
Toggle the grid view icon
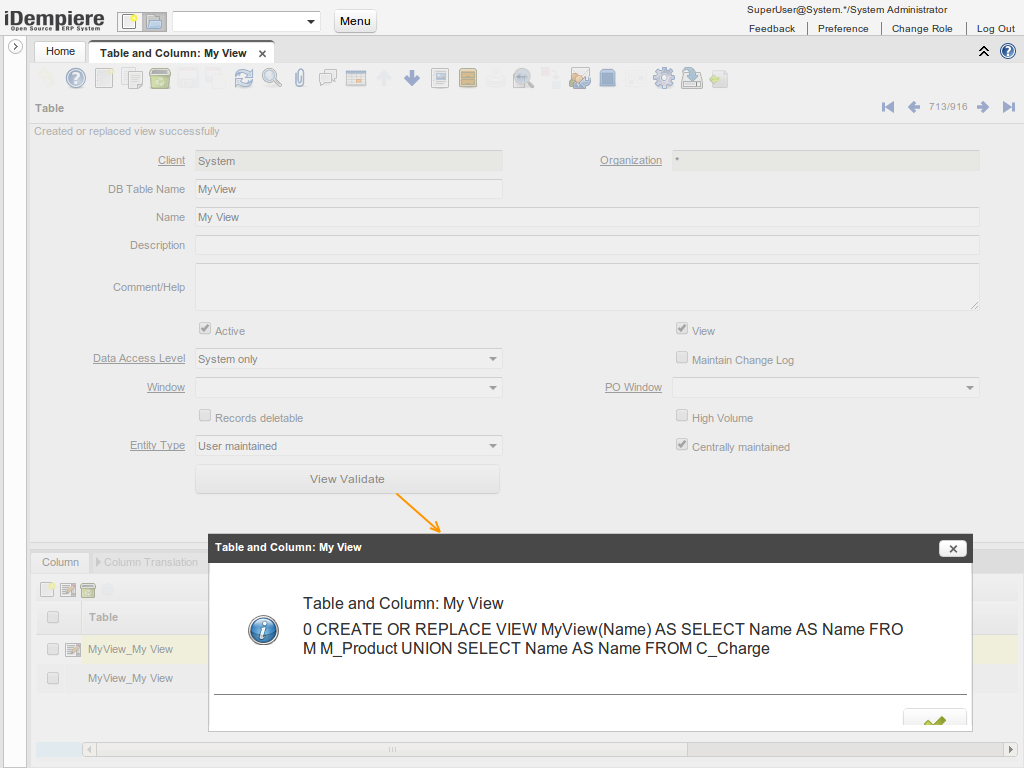[x=355, y=78]
